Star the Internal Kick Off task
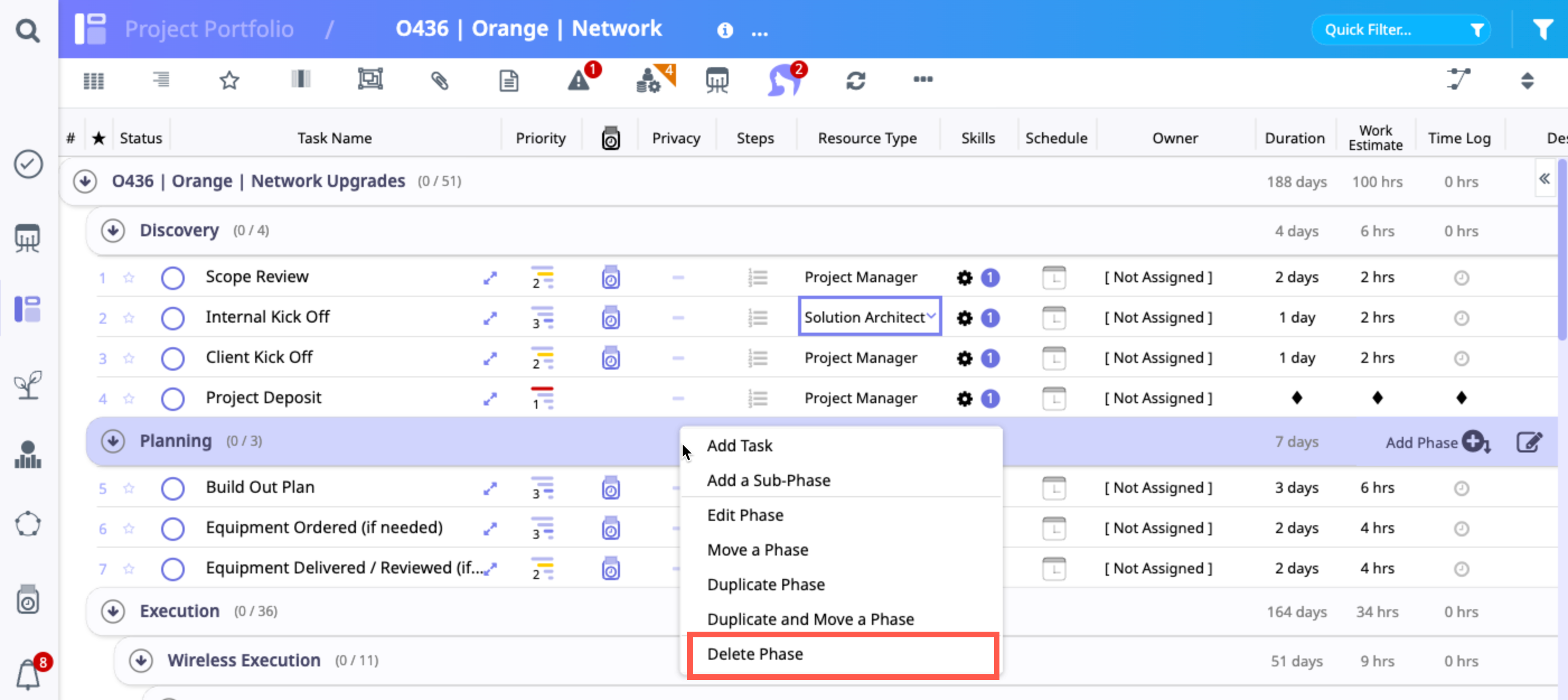The height and width of the screenshot is (700, 1568). click(129, 318)
